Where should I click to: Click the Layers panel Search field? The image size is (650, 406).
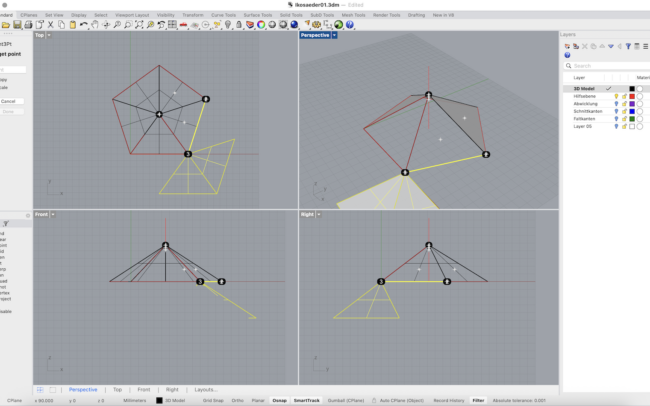click(x=607, y=66)
